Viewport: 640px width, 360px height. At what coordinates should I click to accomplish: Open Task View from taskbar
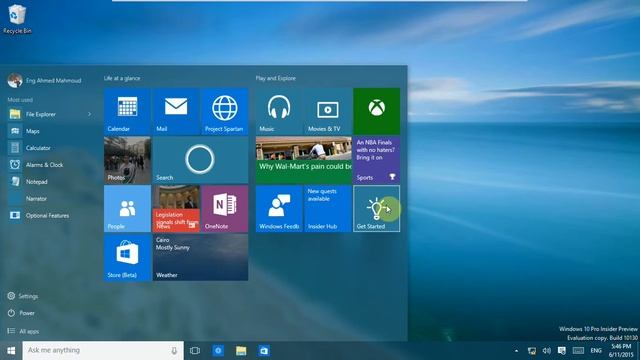tap(195, 351)
